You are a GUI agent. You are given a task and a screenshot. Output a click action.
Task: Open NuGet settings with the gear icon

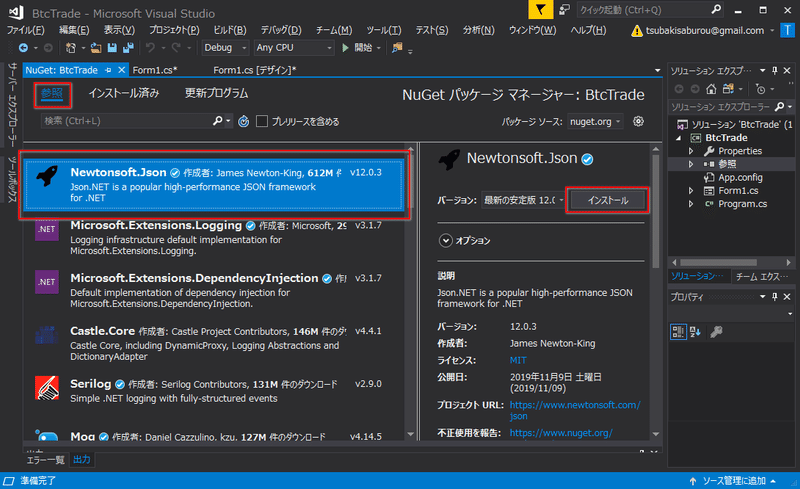coord(638,121)
